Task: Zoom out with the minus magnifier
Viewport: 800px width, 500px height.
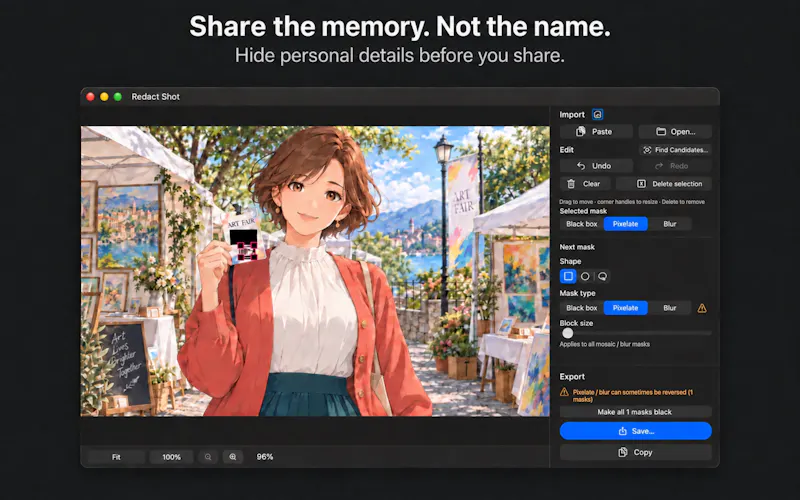Action: 208,457
